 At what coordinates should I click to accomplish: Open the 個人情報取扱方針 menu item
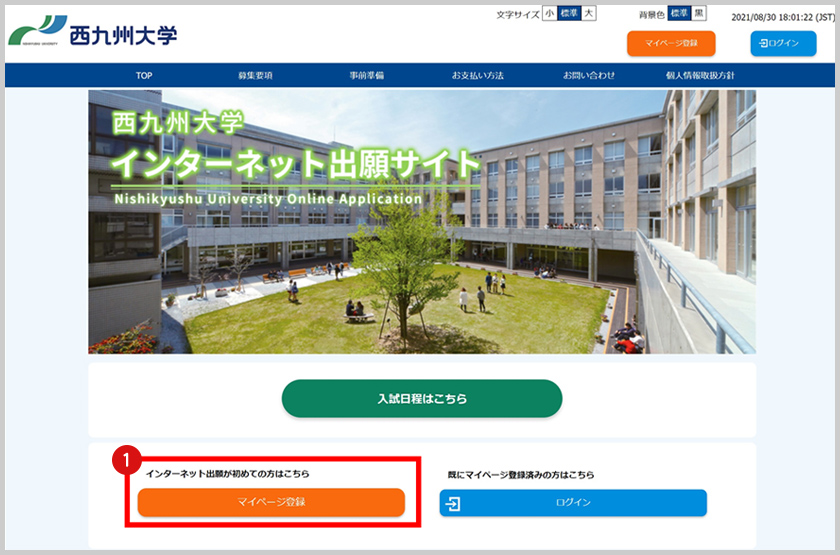(700, 76)
